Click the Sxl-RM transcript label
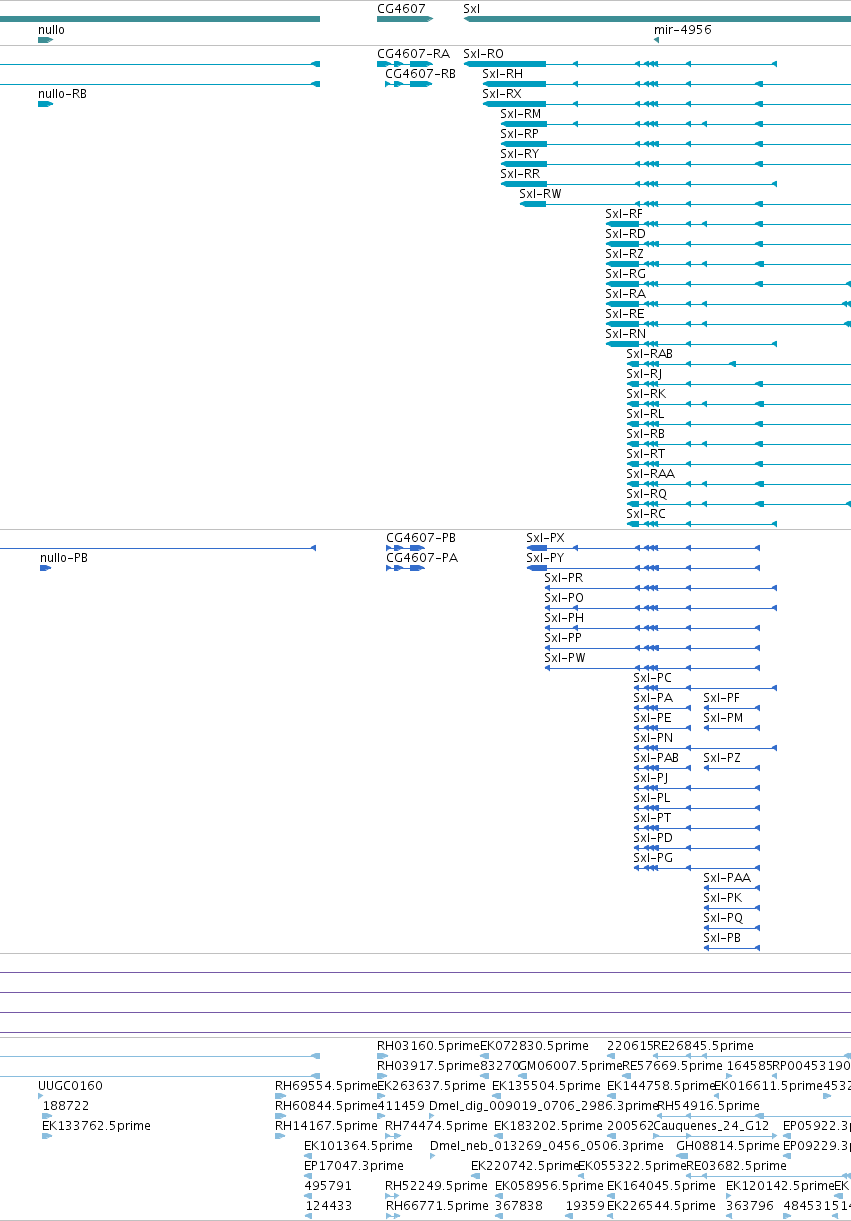 pyautogui.click(x=521, y=113)
